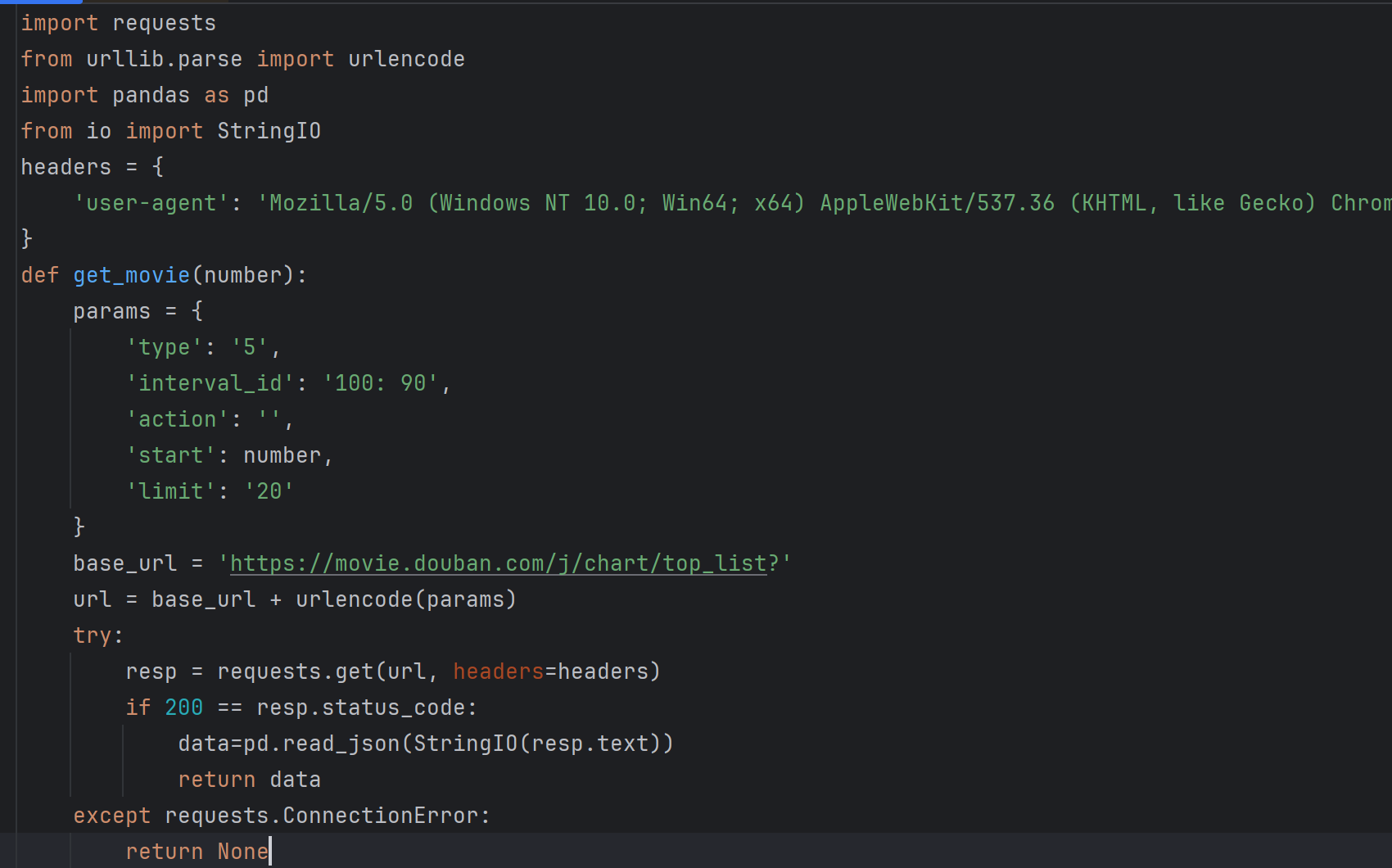This screenshot has height=868, width=1392.
Task: Click the 'headers = {' line
Action: point(93,167)
